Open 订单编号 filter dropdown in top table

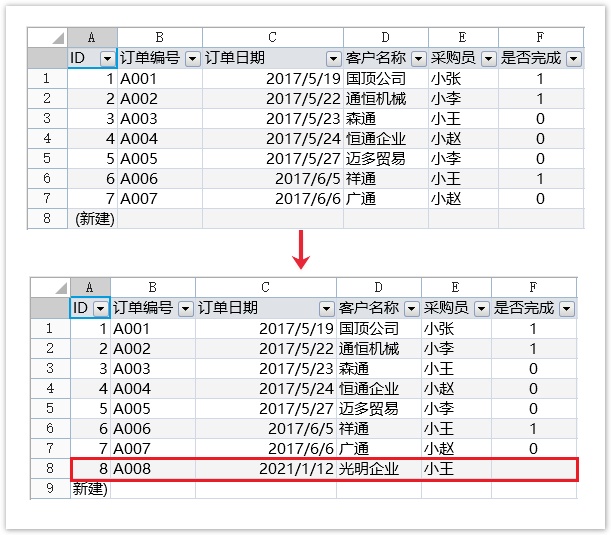191,59
